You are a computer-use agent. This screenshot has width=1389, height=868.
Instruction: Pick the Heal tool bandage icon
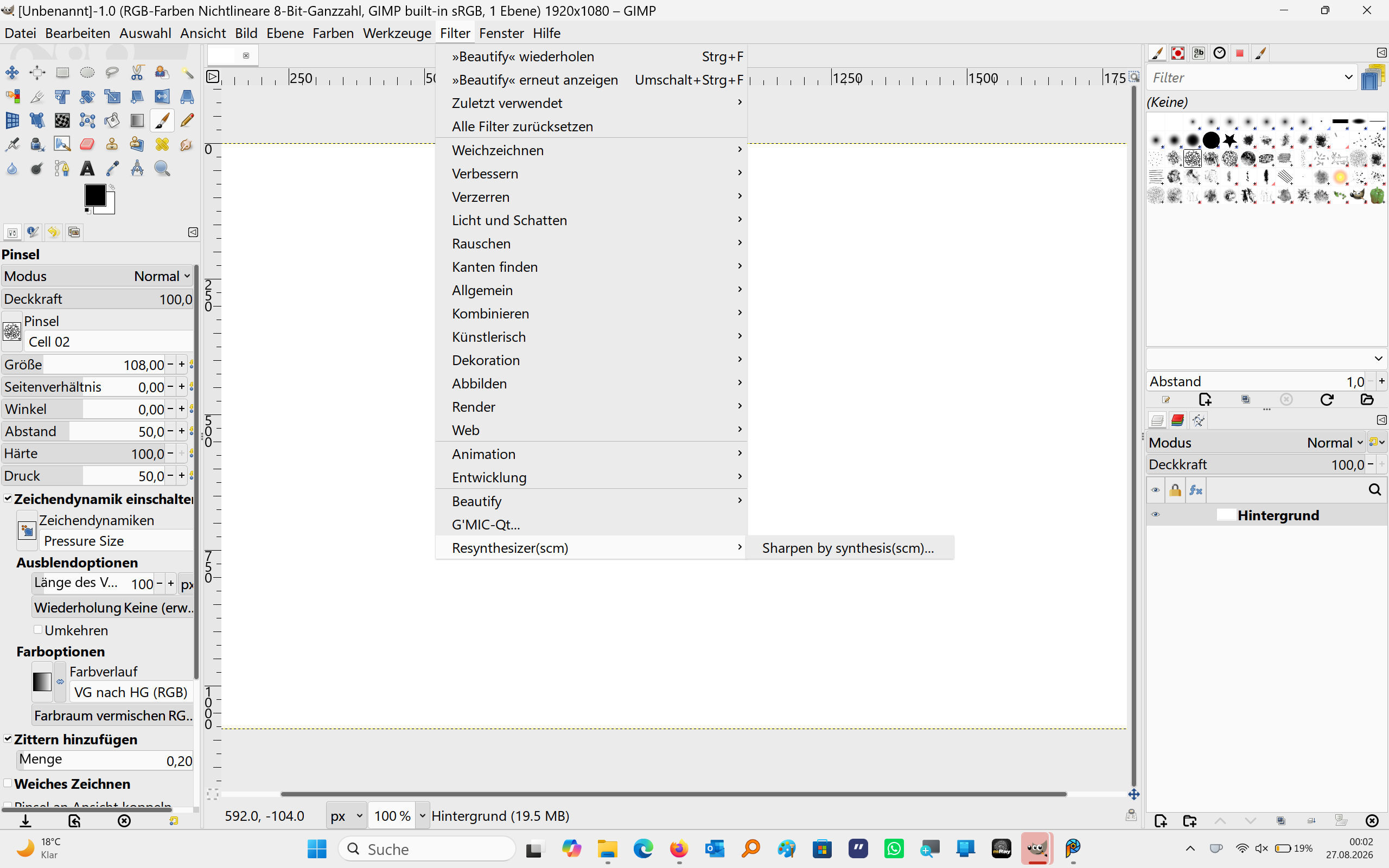point(162,144)
